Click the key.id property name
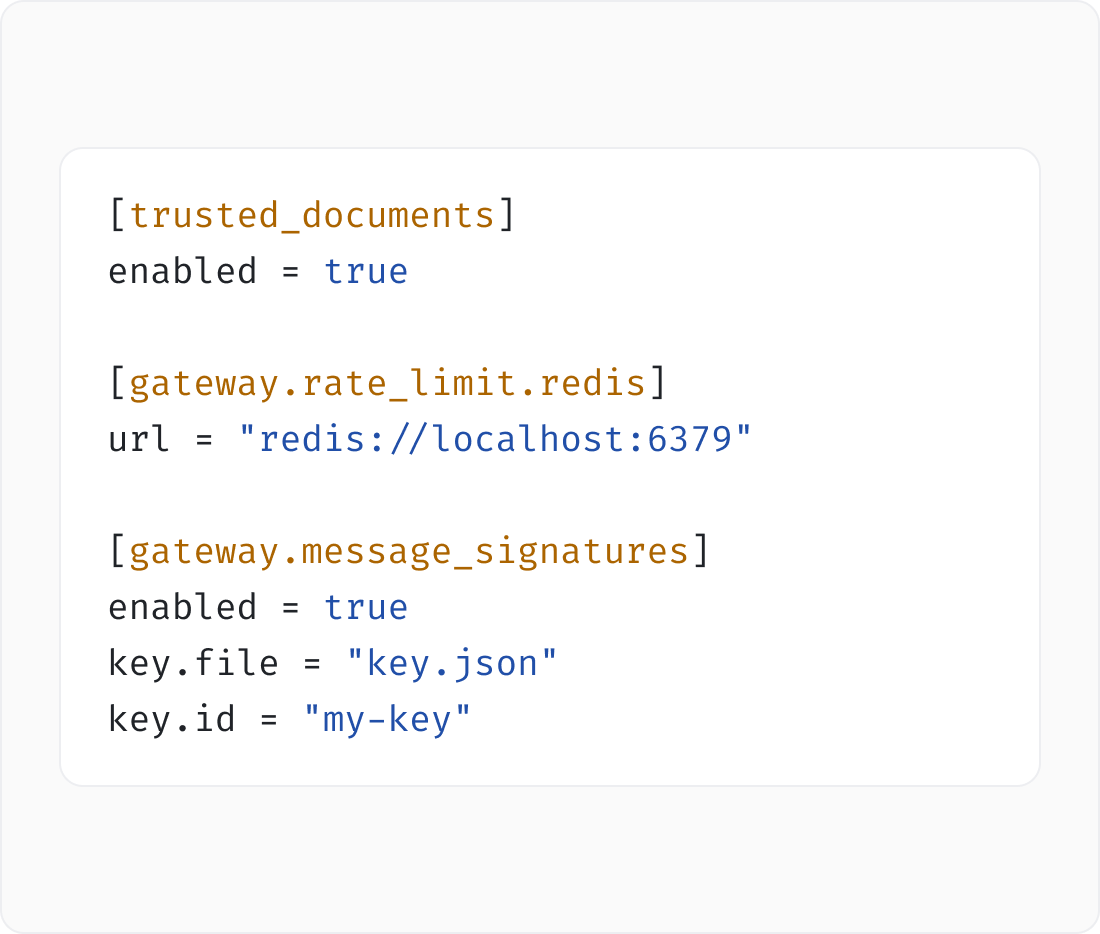The width and height of the screenshot is (1100, 934). pos(172,719)
